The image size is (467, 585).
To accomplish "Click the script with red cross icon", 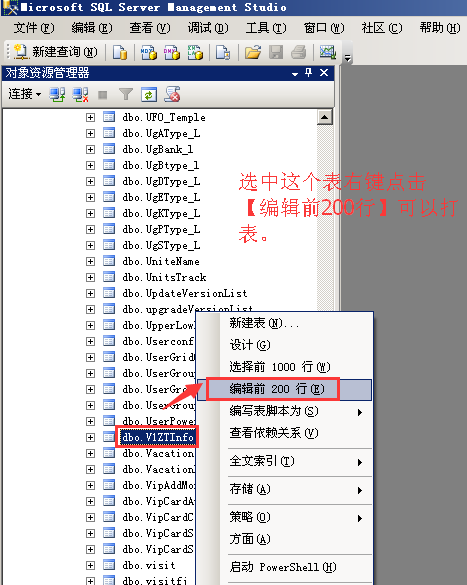I will pos(172,94).
